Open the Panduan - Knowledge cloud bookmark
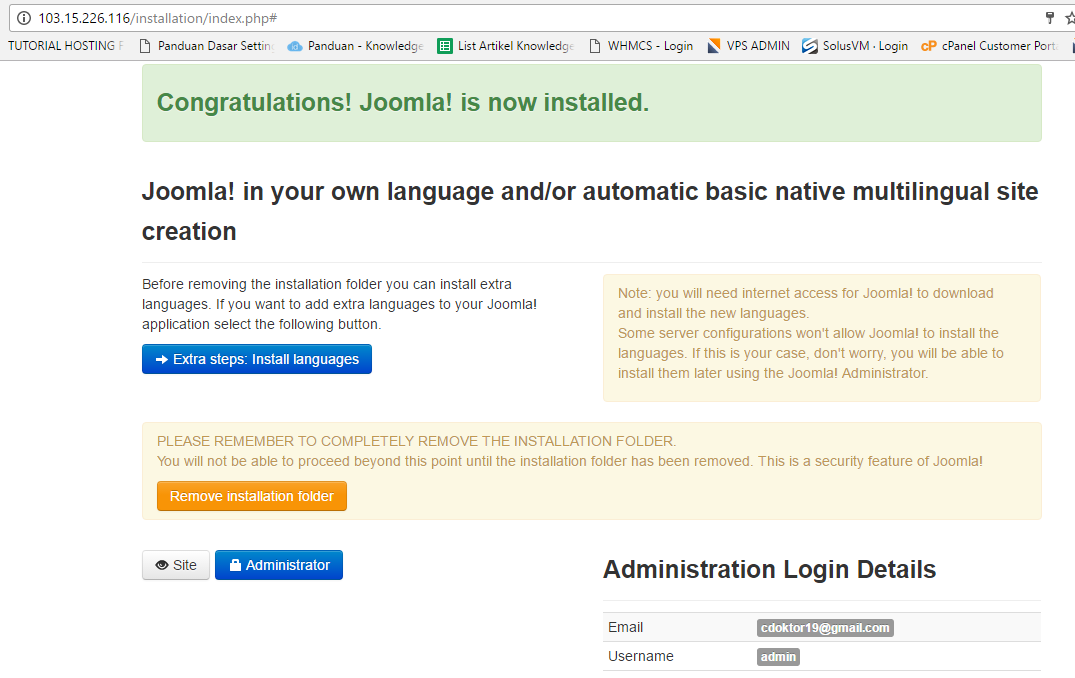The width and height of the screenshot is (1075, 678). pyautogui.click(x=355, y=46)
